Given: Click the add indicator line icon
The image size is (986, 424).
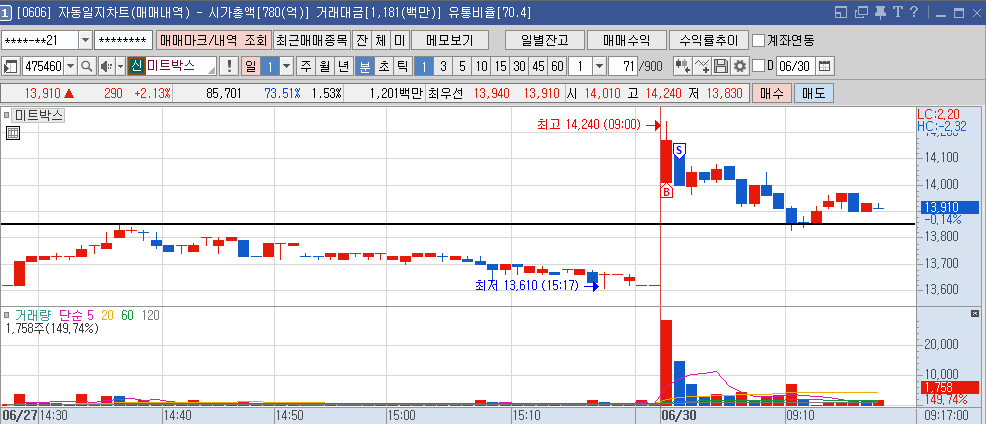Looking at the screenshot, I should tap(703, 66).
